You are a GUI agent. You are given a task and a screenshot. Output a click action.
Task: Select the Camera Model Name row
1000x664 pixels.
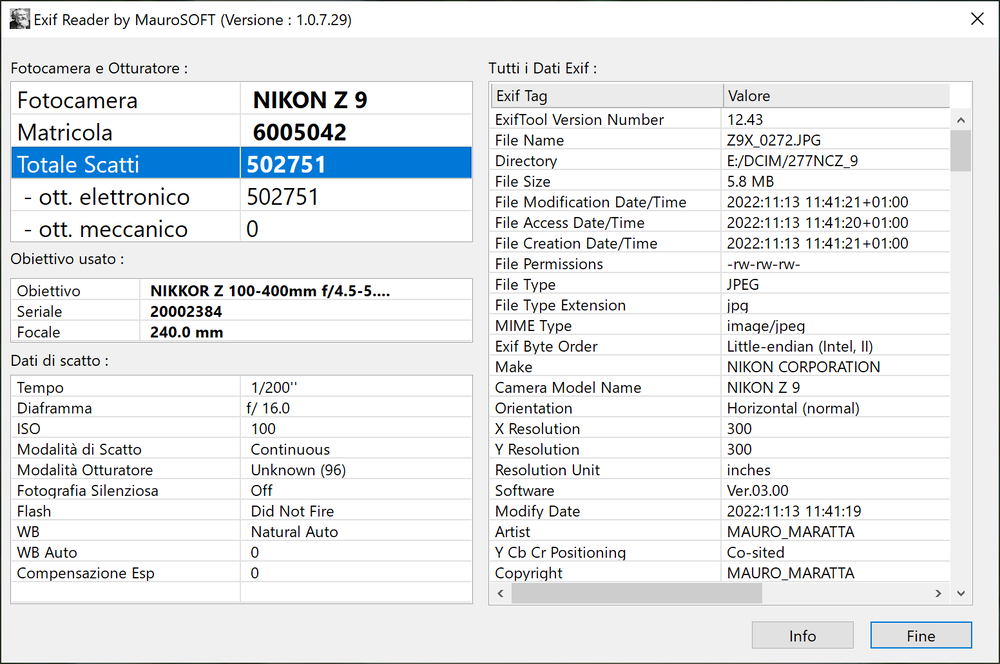(x=720, y=387)
